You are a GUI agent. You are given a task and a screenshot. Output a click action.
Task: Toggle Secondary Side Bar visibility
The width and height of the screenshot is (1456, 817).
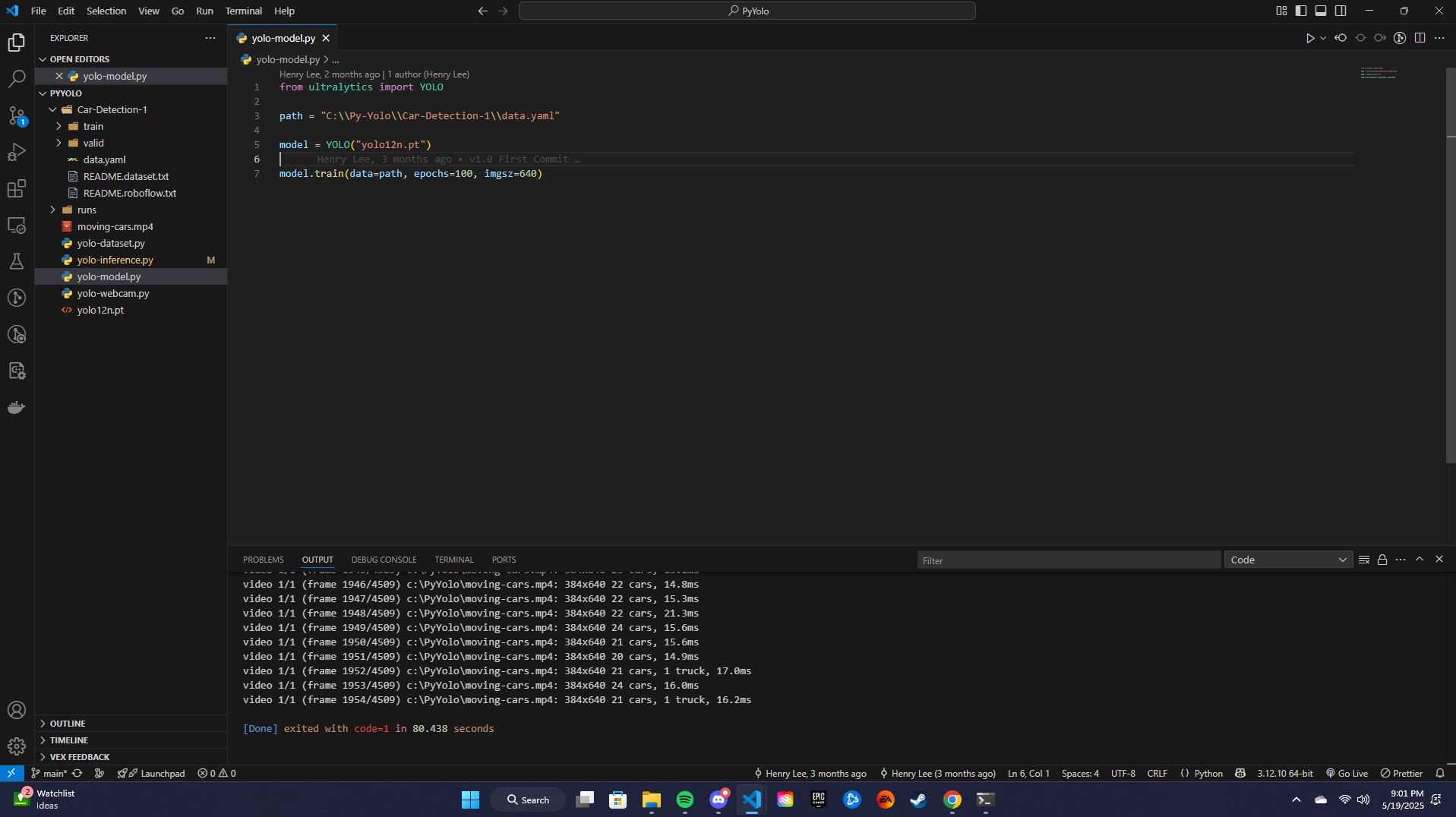[x=1341, y=11]
